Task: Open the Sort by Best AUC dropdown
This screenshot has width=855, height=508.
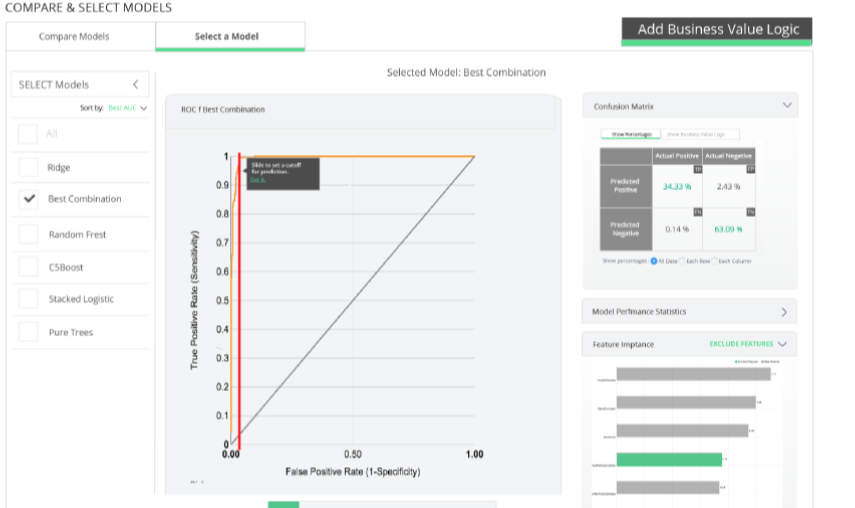Action: point(127,108)
